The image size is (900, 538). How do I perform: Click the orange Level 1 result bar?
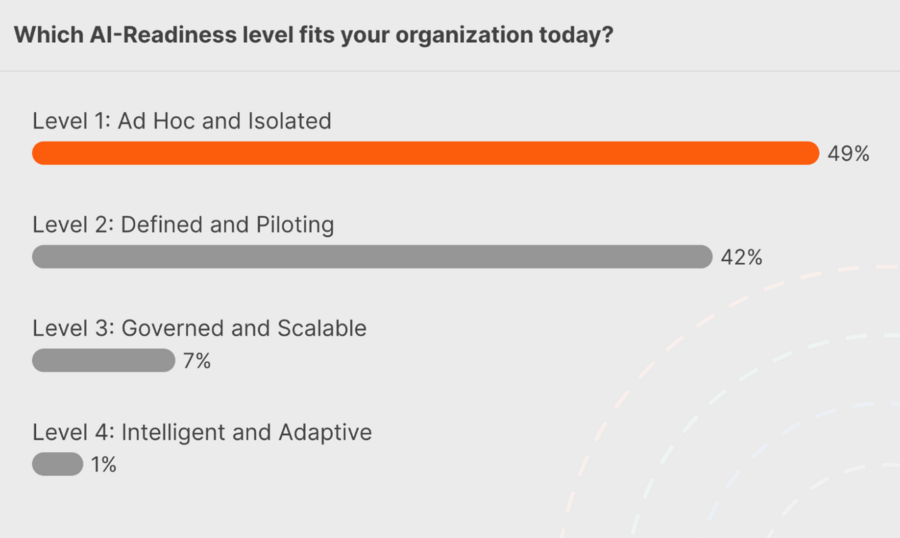(425, 153)
